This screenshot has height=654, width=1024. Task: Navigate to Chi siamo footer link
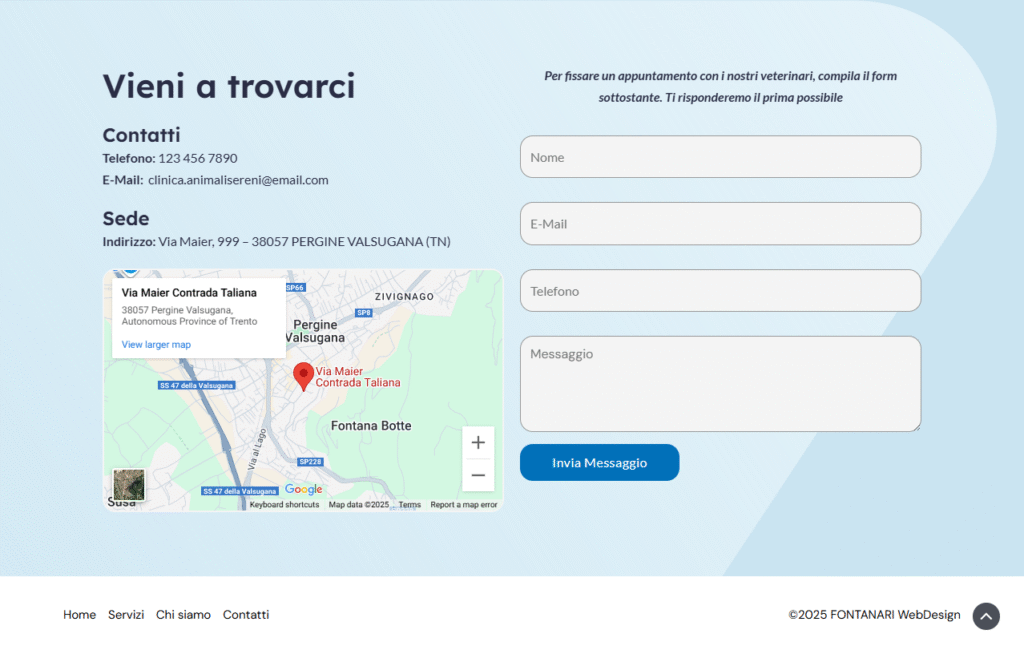183,615
